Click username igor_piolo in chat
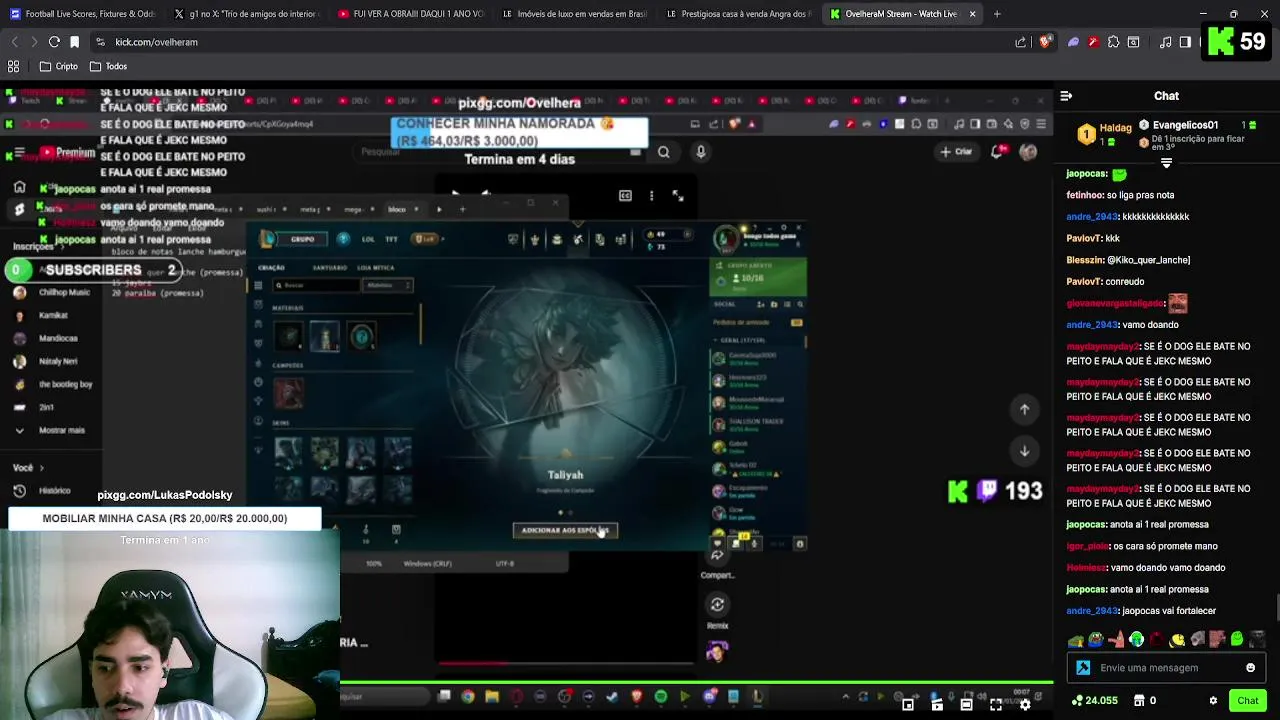Image resolution: width=1280 pixels, height=720 pixels. click(x=1088, y=546)
